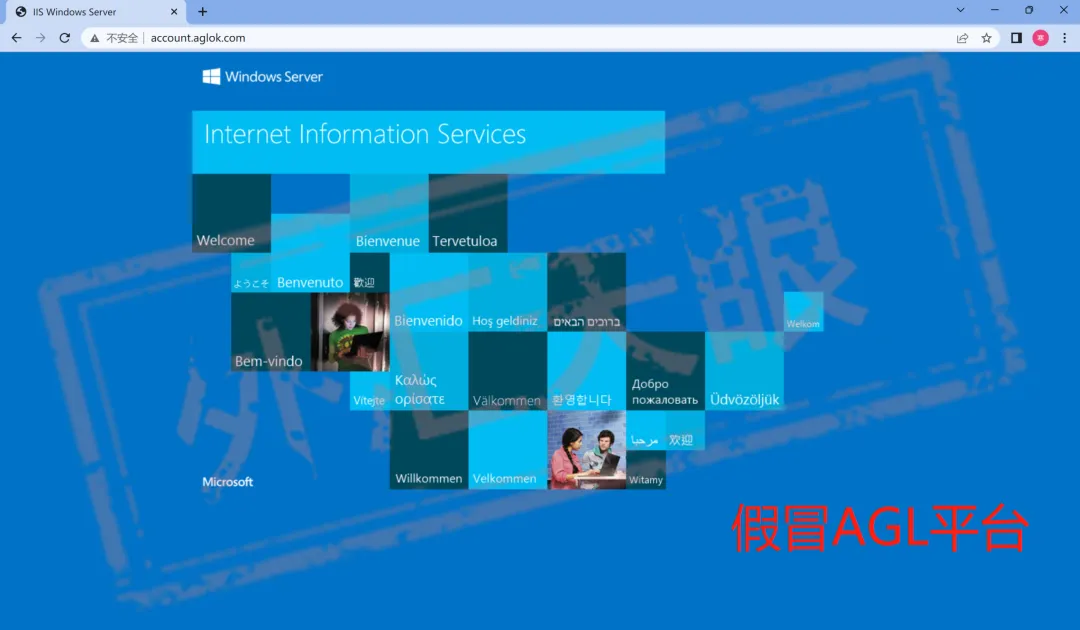The image size is (1080, 630).
Task: Expand the tab search dropdown arrow
Action: coord(960,10)
